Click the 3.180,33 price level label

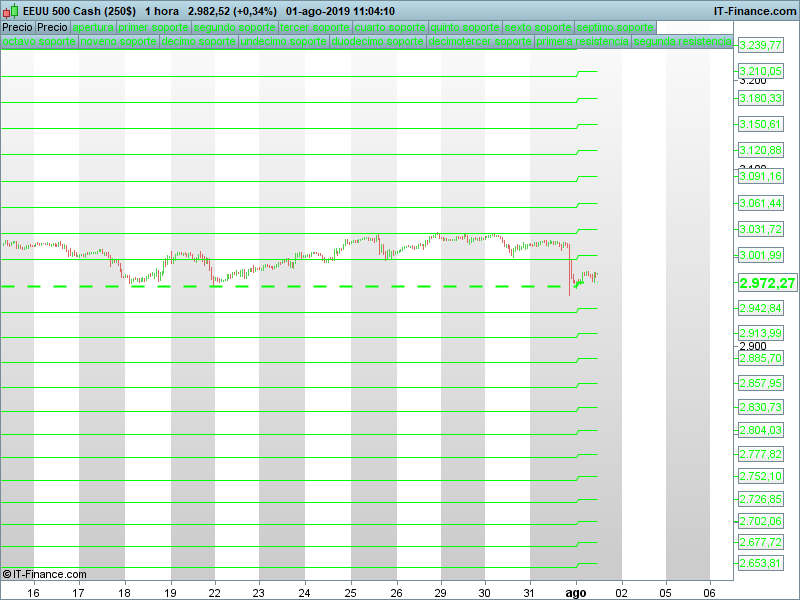click(761, 98)
